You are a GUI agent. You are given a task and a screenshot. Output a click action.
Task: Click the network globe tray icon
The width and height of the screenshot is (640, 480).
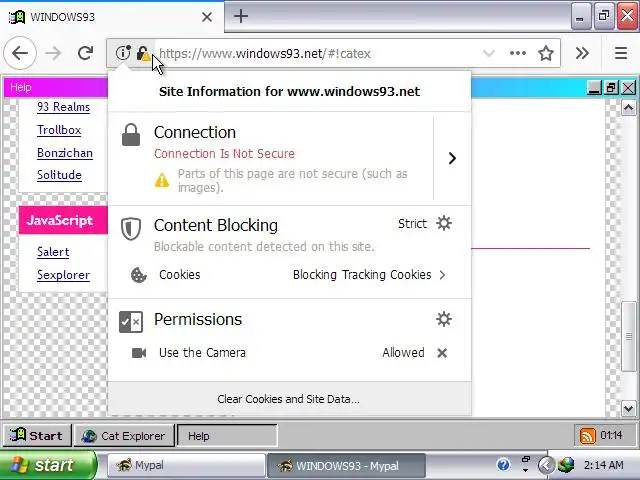[566, 465]
